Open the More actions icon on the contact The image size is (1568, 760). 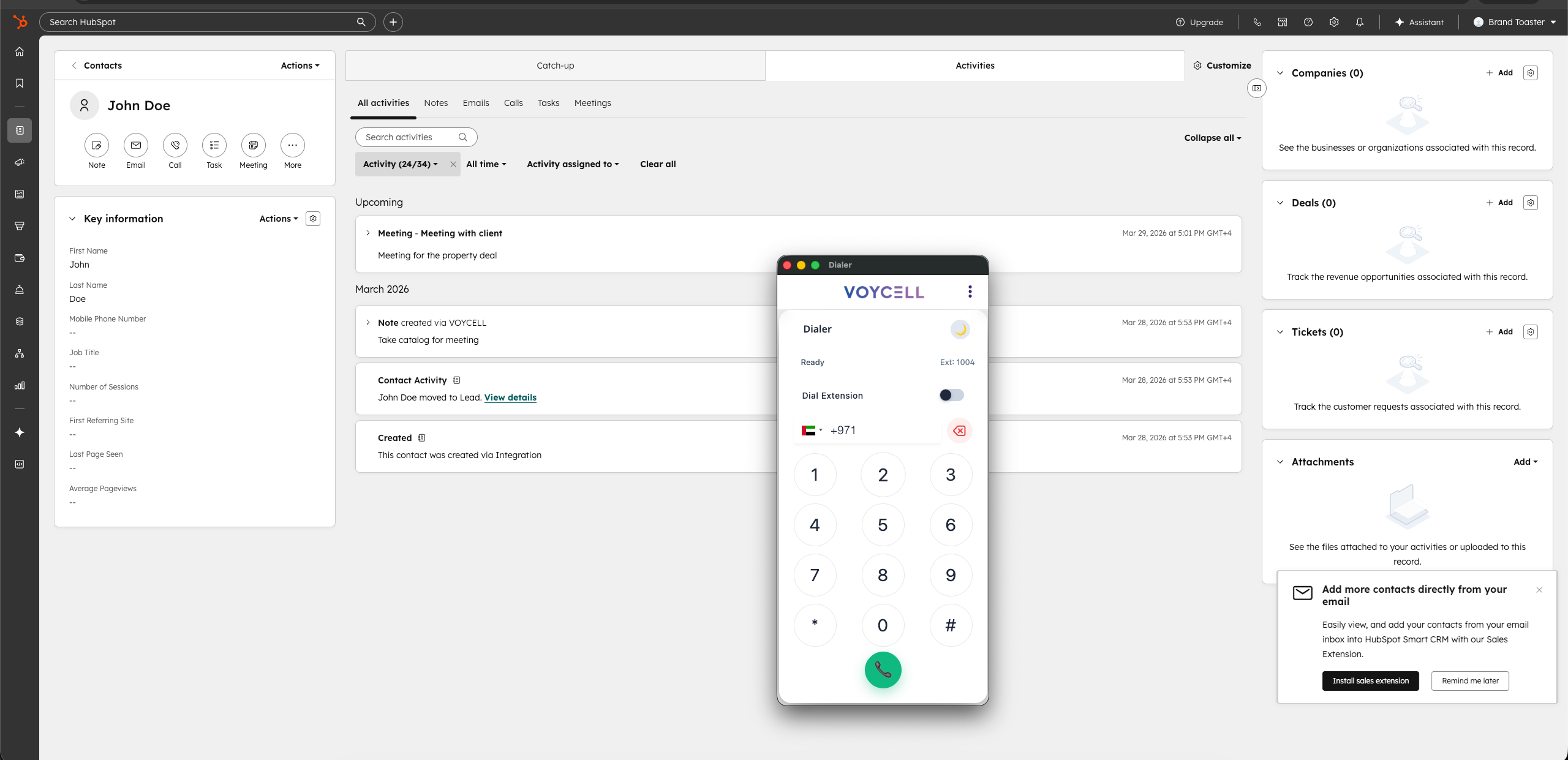[x=292, y=145]
